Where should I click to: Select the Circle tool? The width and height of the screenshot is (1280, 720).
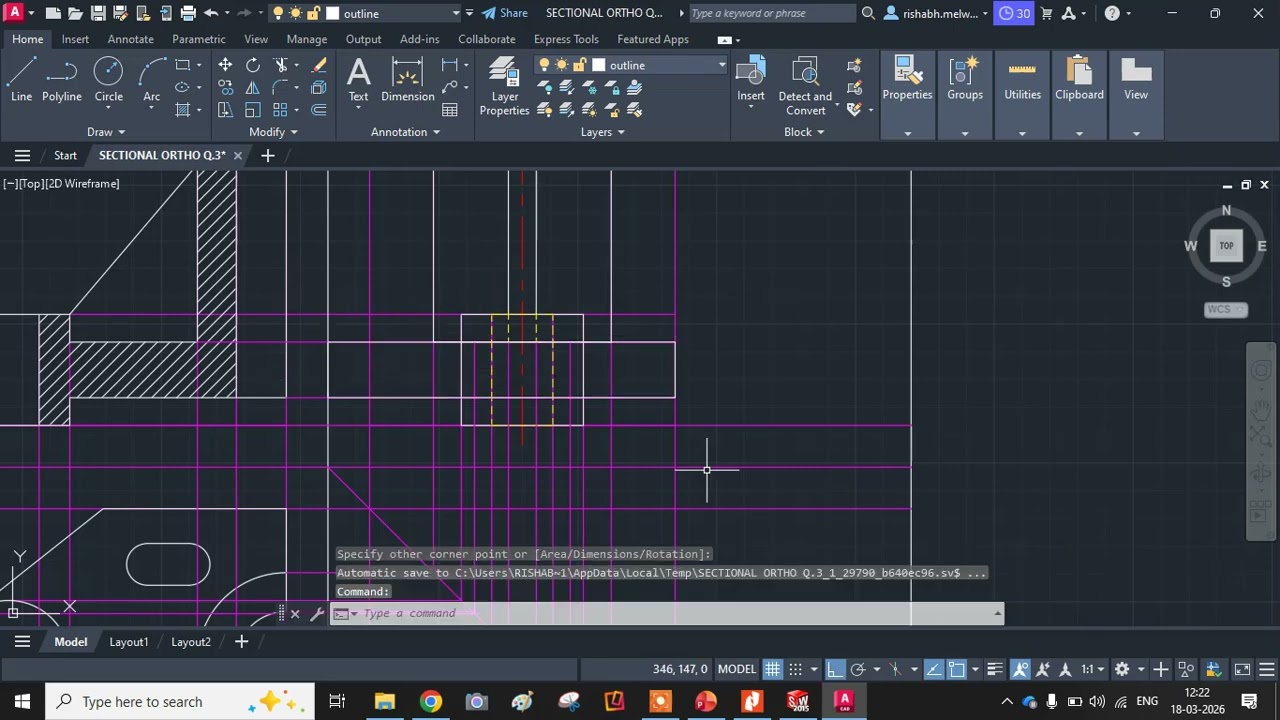pyautogui.click(x=108, y=80)
